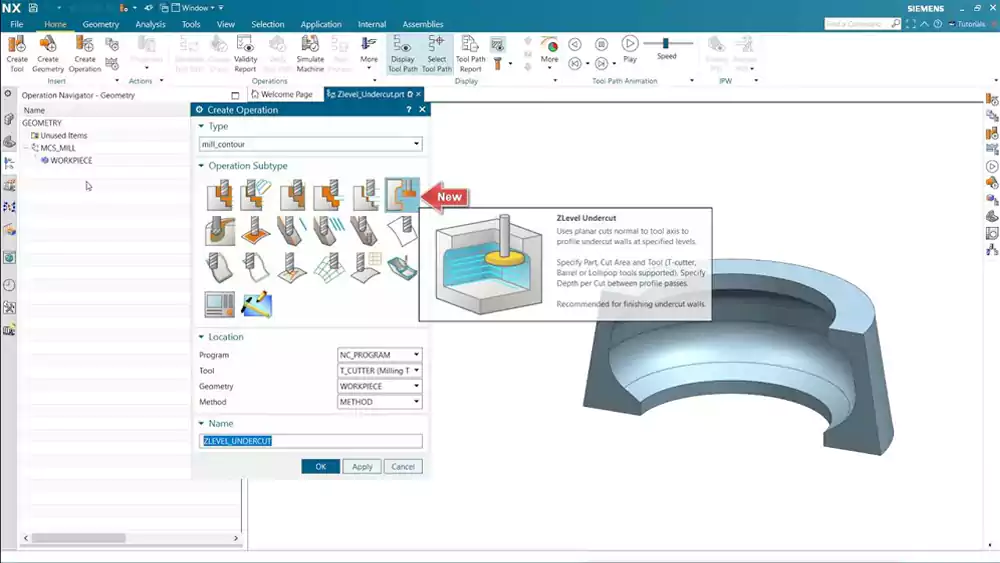Click the navigator scroll right arrow

coord(236,538)
